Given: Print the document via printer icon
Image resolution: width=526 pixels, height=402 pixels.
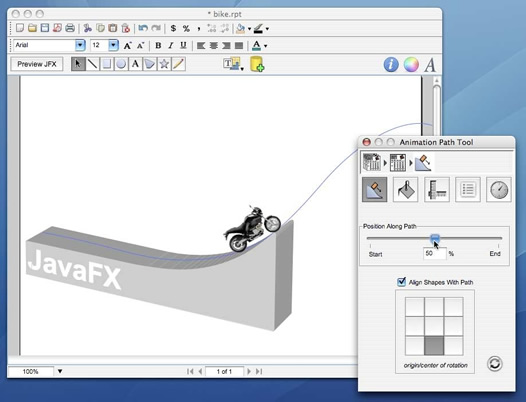Looking at the screenshot, I should (70, 28).
